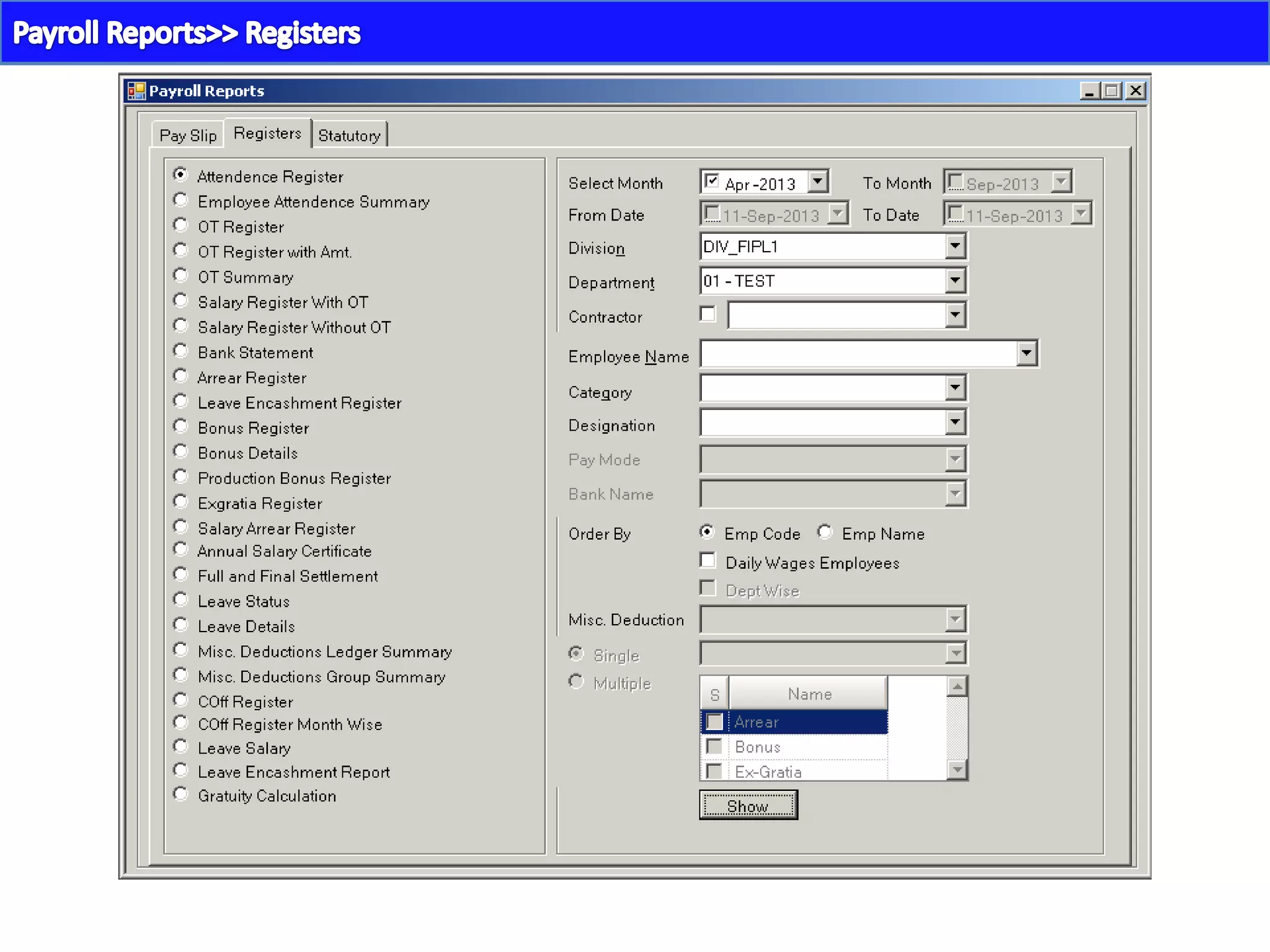
Task: Select Gratuity Calculation report option
Action: click(180, 794)
